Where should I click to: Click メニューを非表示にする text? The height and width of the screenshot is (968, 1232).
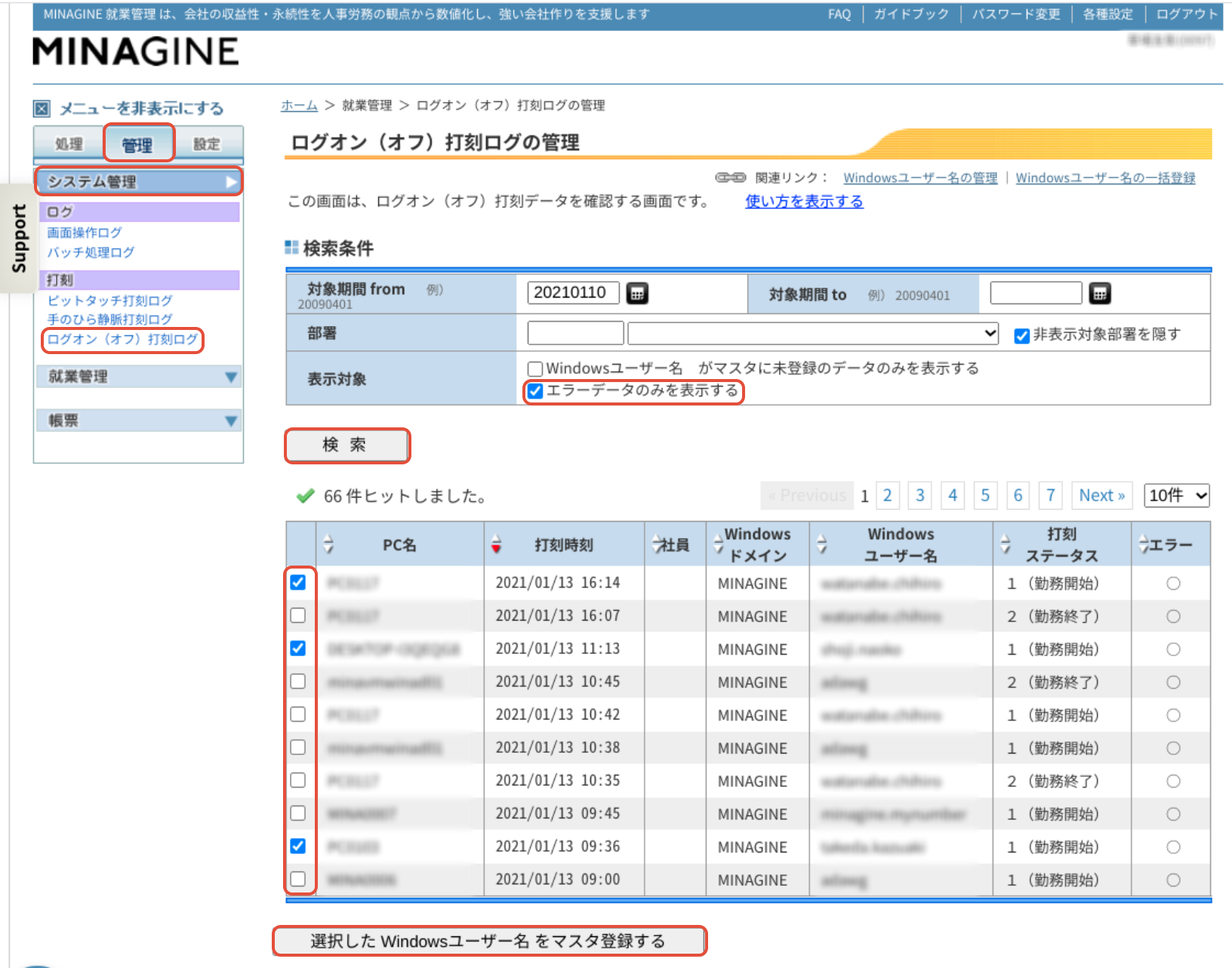tap(141, 109)
